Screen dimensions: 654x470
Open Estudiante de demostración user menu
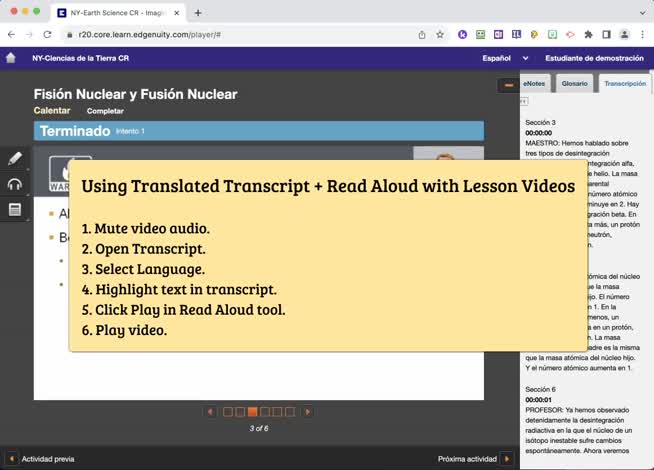pos(586,58)
